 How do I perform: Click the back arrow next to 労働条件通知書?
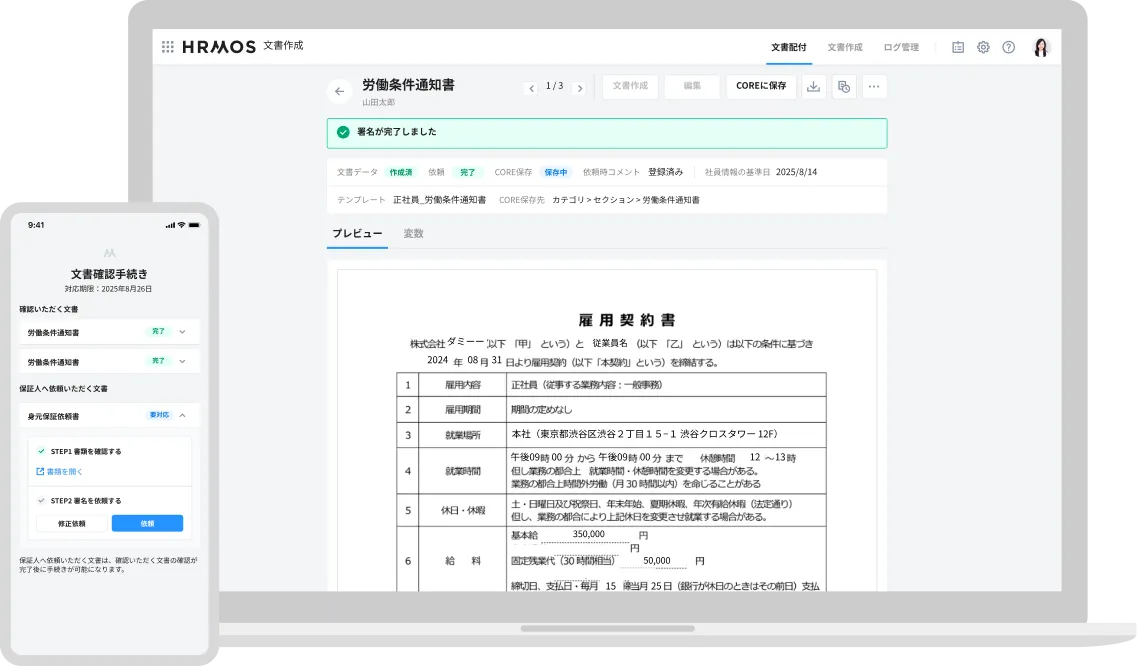point(339,91)
